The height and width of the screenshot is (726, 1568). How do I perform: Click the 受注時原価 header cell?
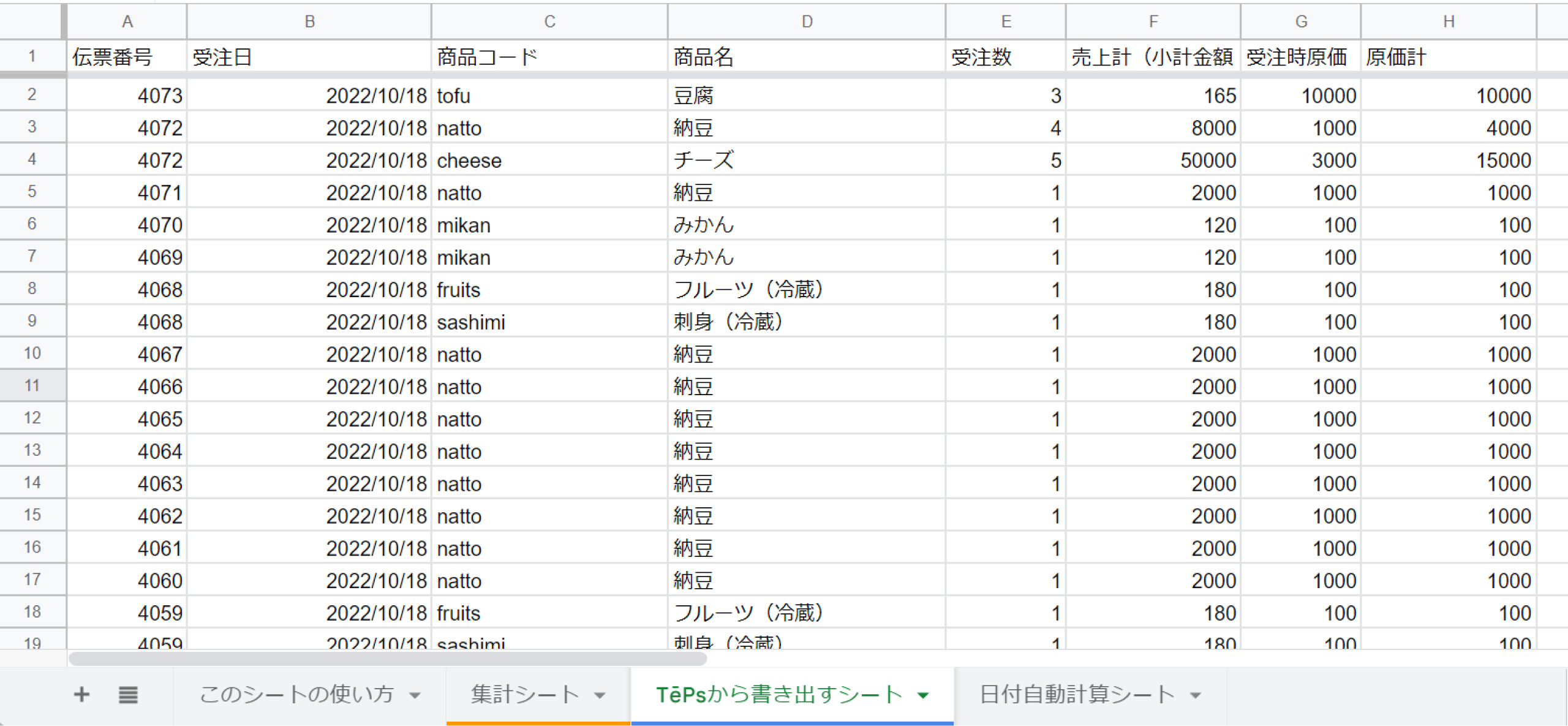[1300, 57]
